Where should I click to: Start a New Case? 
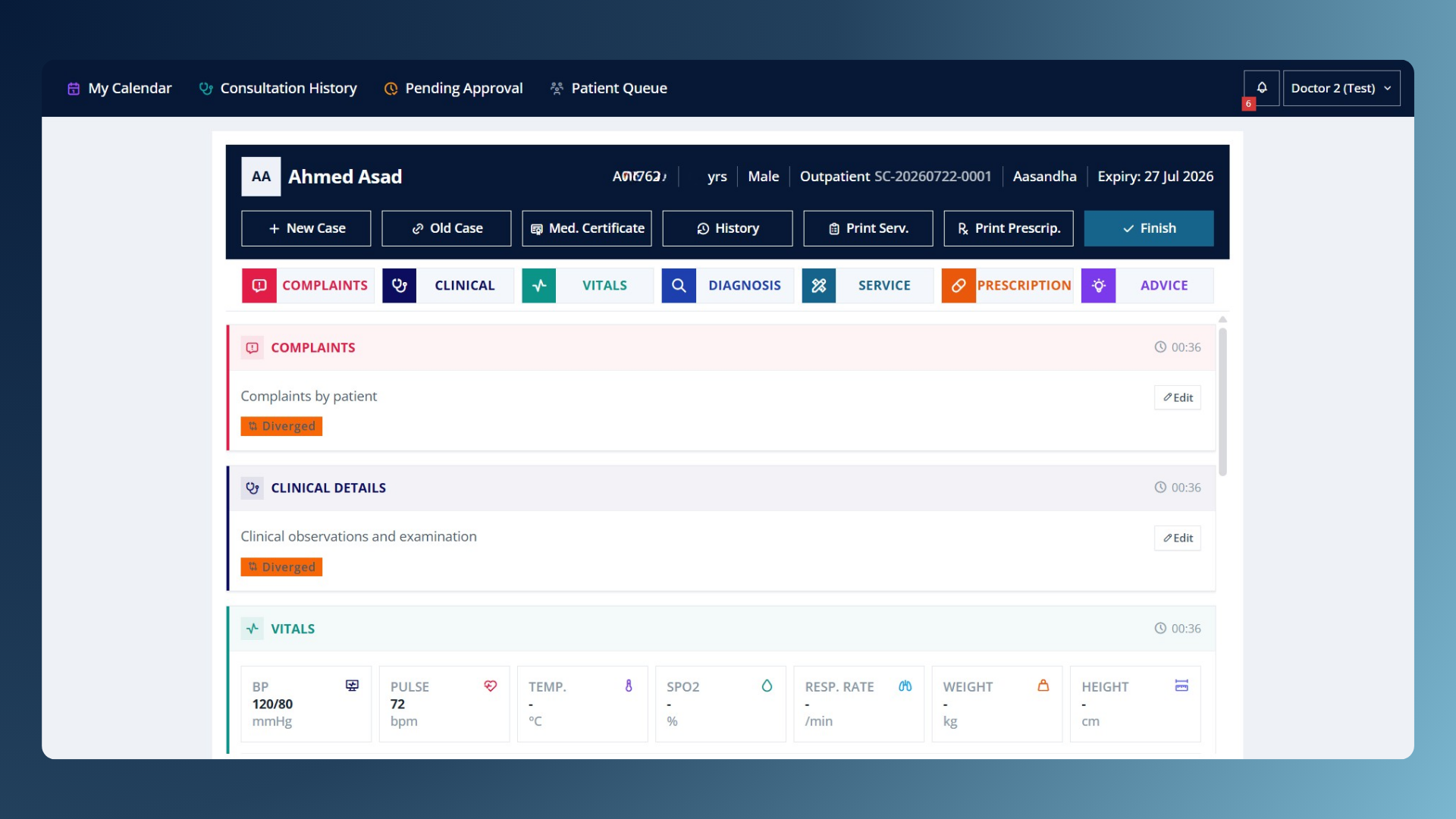[306, 228]
